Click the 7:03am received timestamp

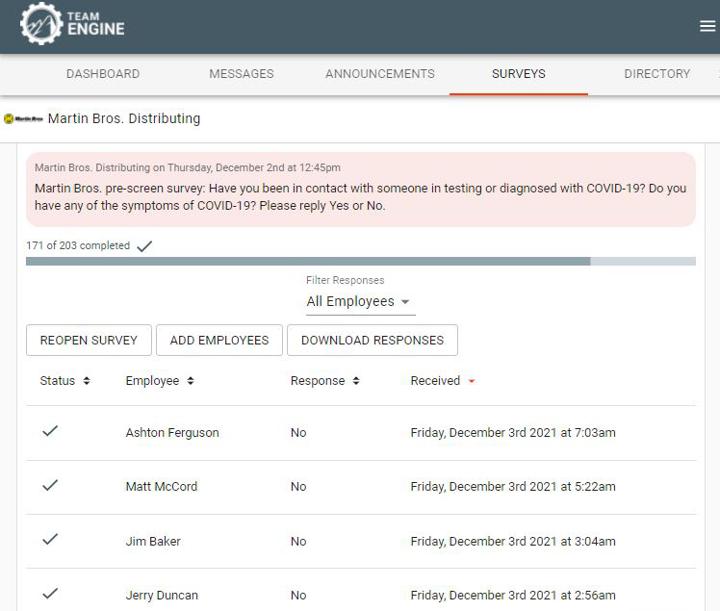click(513, 432)
